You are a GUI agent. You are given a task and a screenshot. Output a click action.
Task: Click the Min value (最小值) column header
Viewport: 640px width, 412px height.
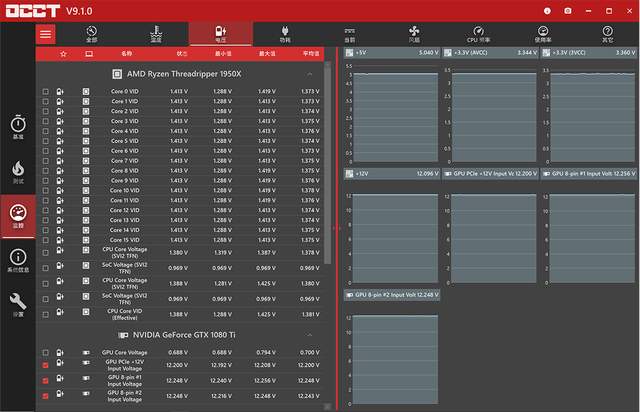click(222, 54)
